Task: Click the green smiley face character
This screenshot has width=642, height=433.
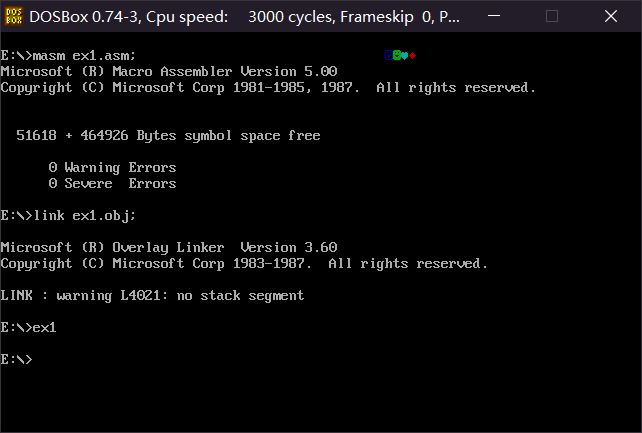Action: click(x=397, y=55)
